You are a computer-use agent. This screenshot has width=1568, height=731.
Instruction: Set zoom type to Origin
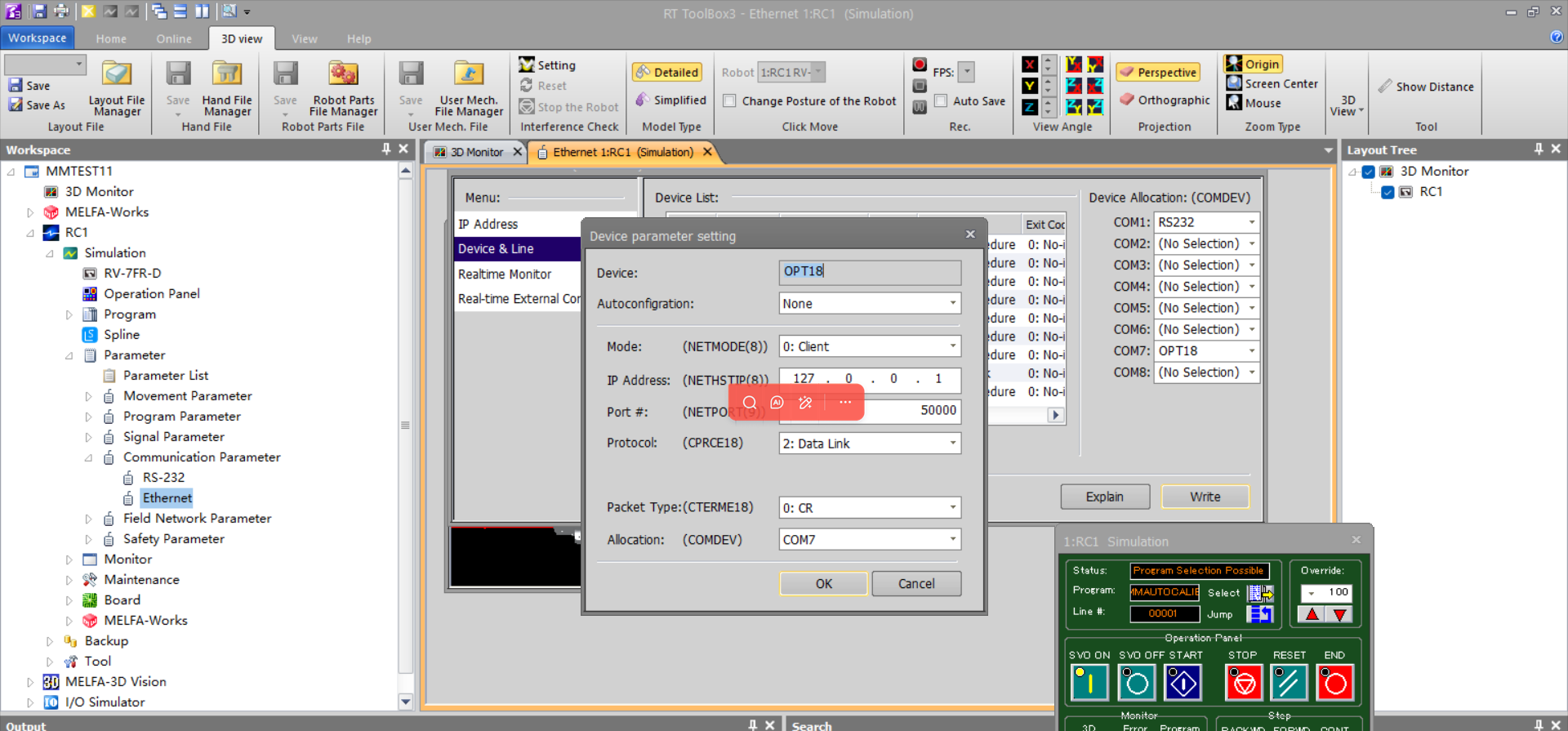(1253, 64)
